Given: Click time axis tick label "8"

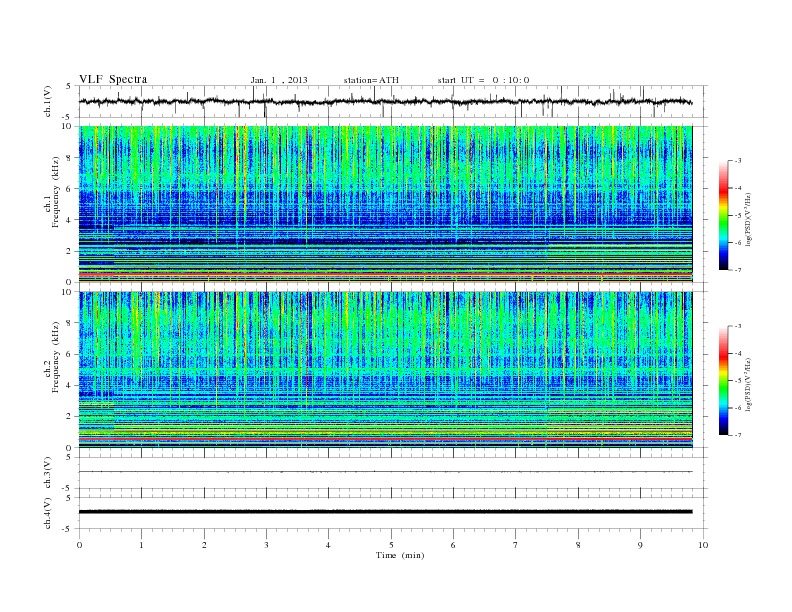Looking at the screenshot, I should 578,545.
